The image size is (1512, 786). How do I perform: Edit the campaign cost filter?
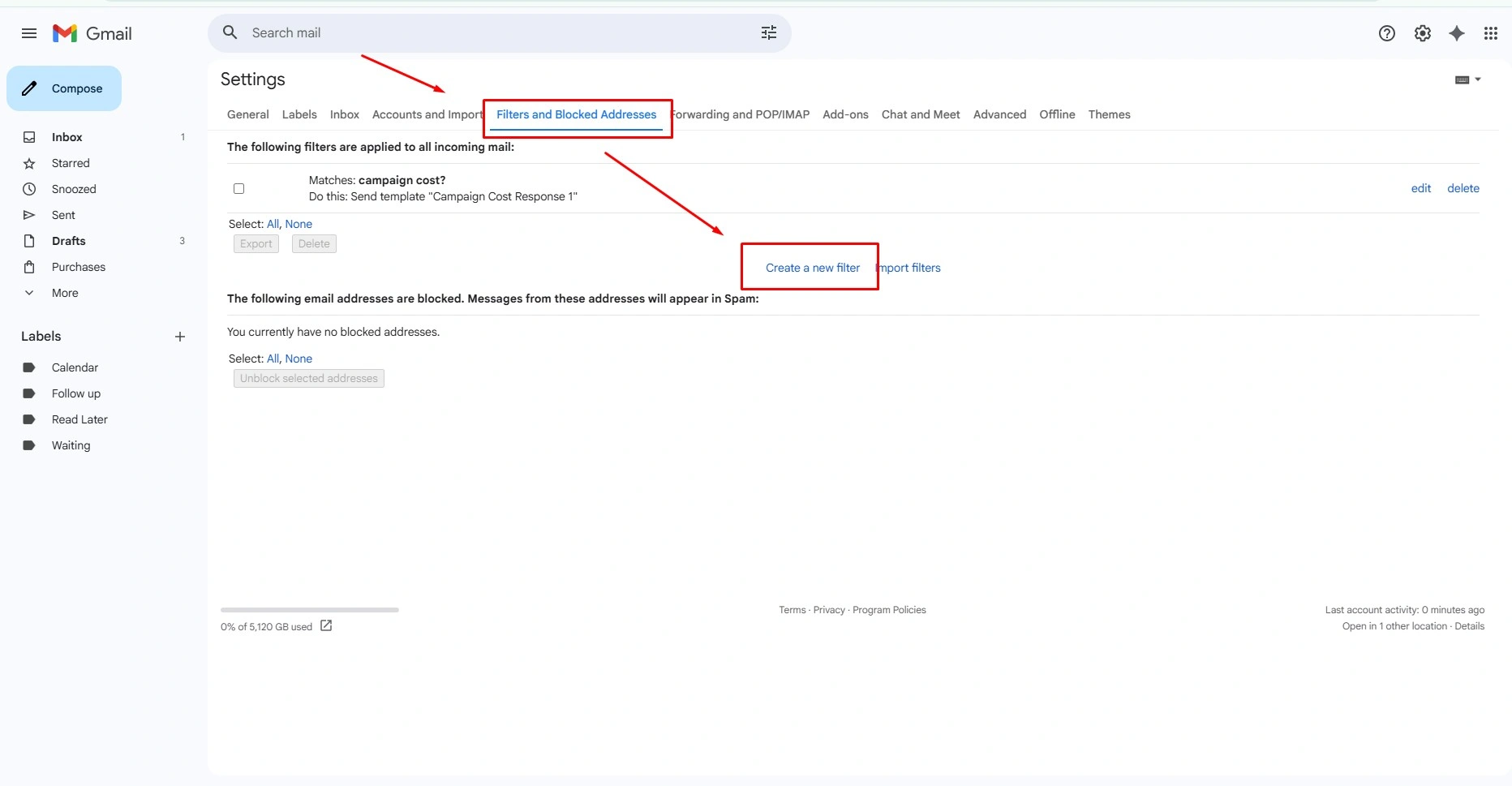(x=1420, y=188)
